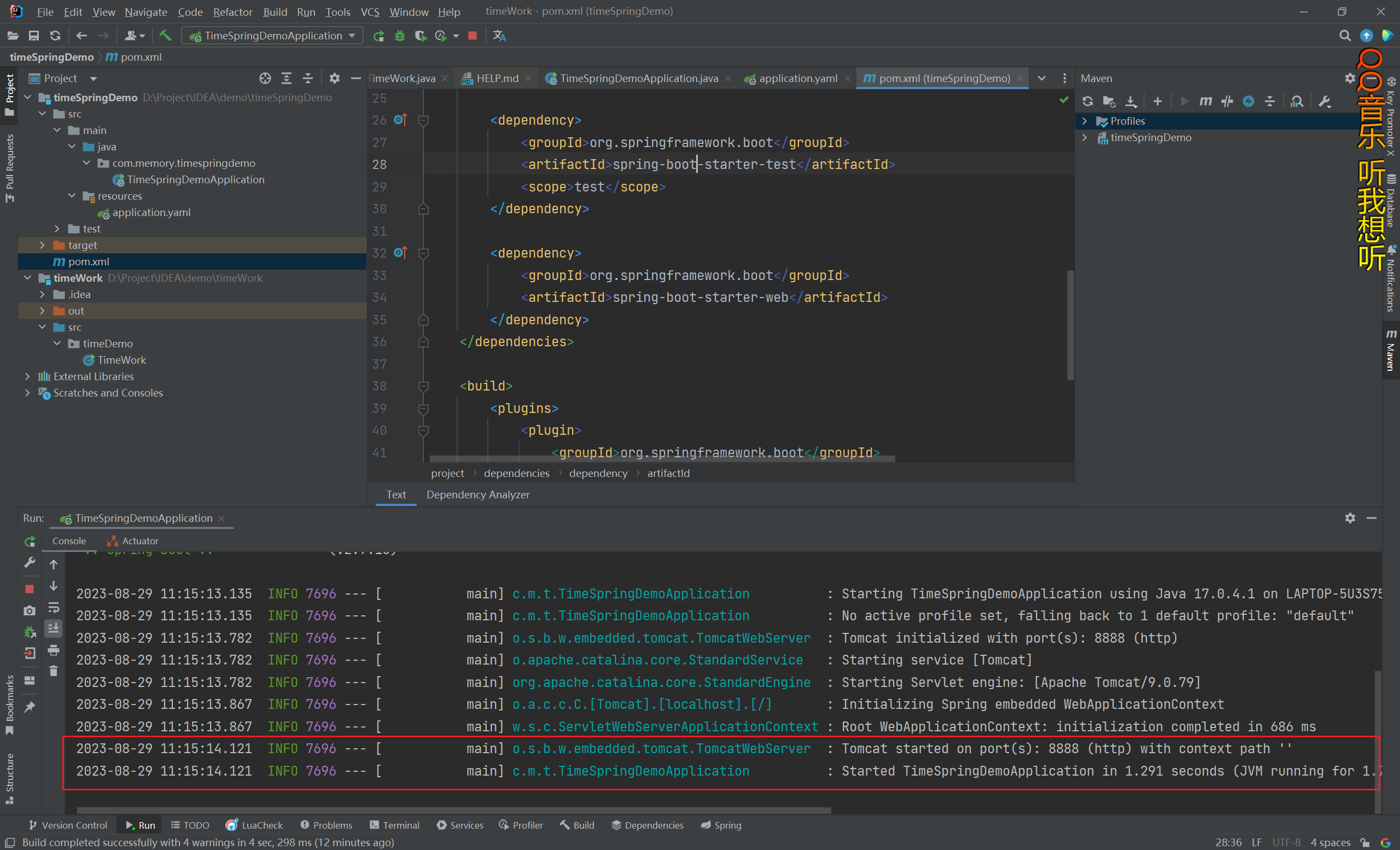Toggle Maven Offline Mode icon

[x=1227, y=101]
